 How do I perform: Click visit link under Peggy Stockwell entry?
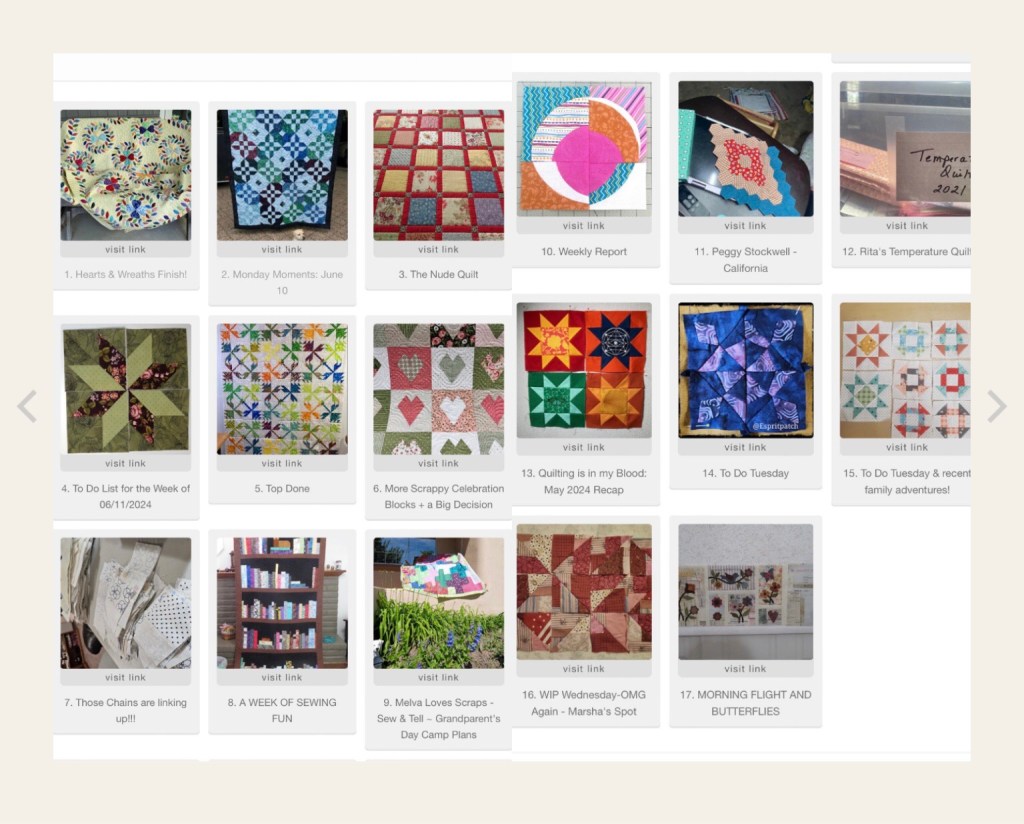click(745, 226)
